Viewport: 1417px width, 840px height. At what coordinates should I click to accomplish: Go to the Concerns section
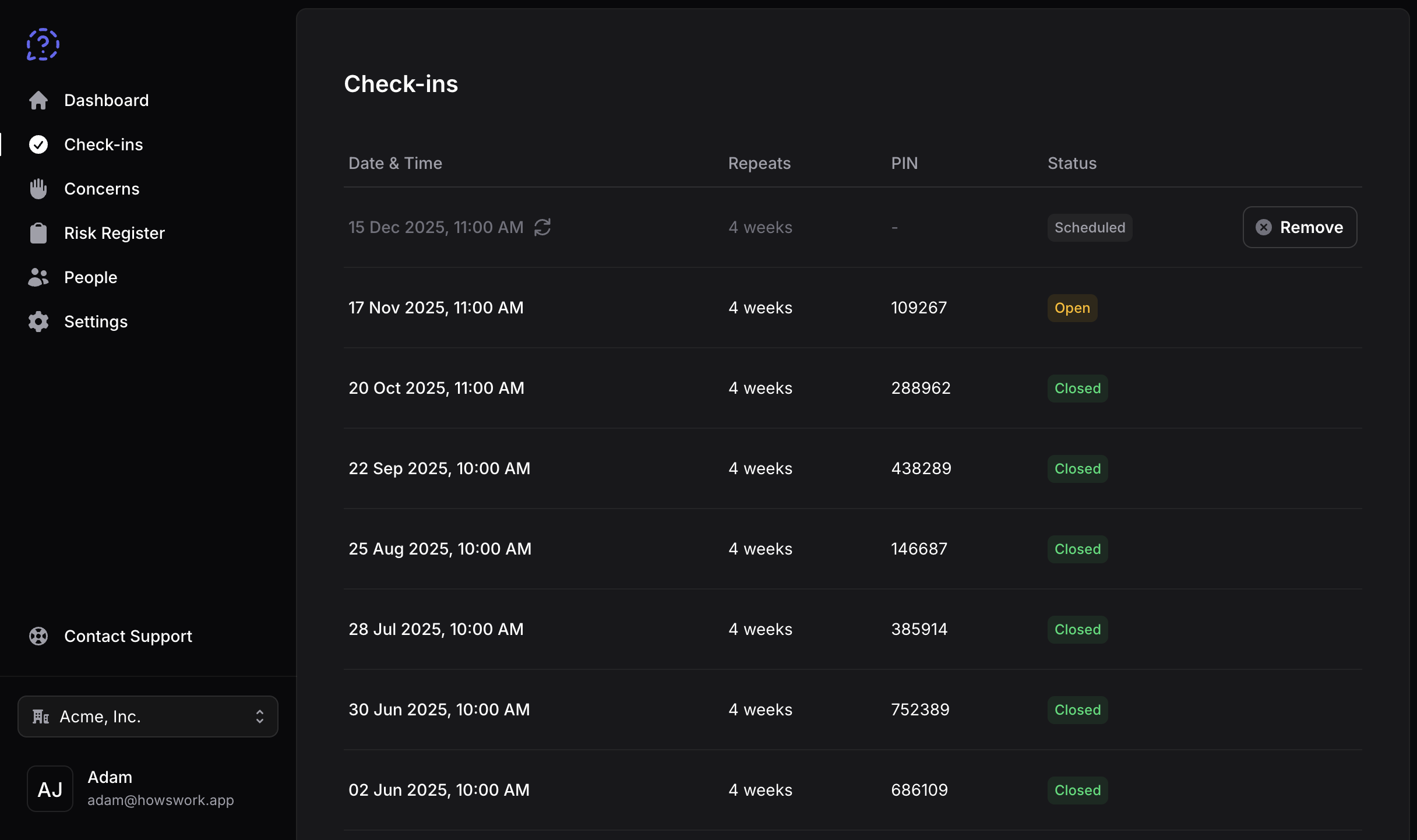point(101,189)
